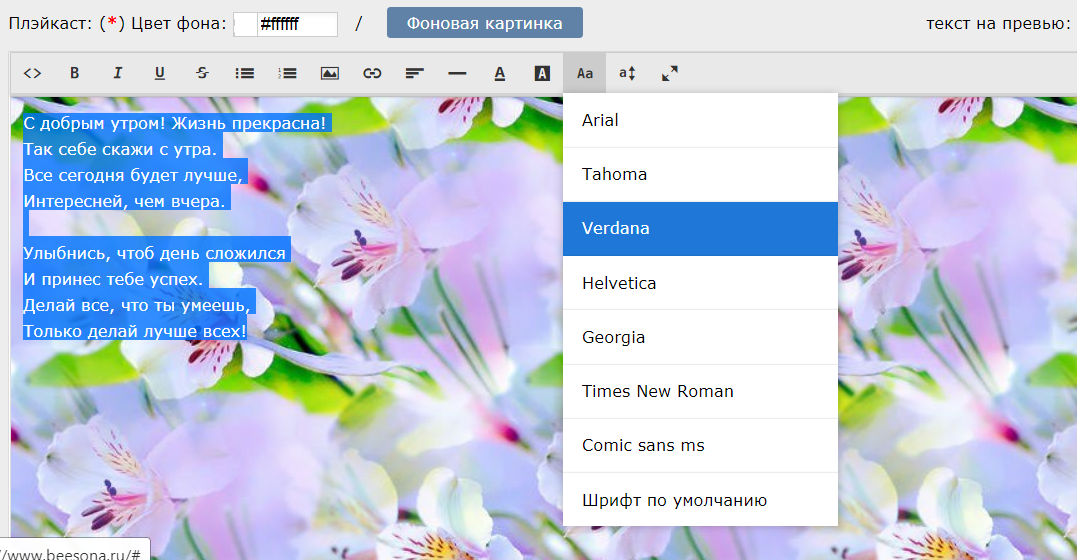Open the font size dropdown
This screenshot has width=1077, height=560.
coord(627,73)
